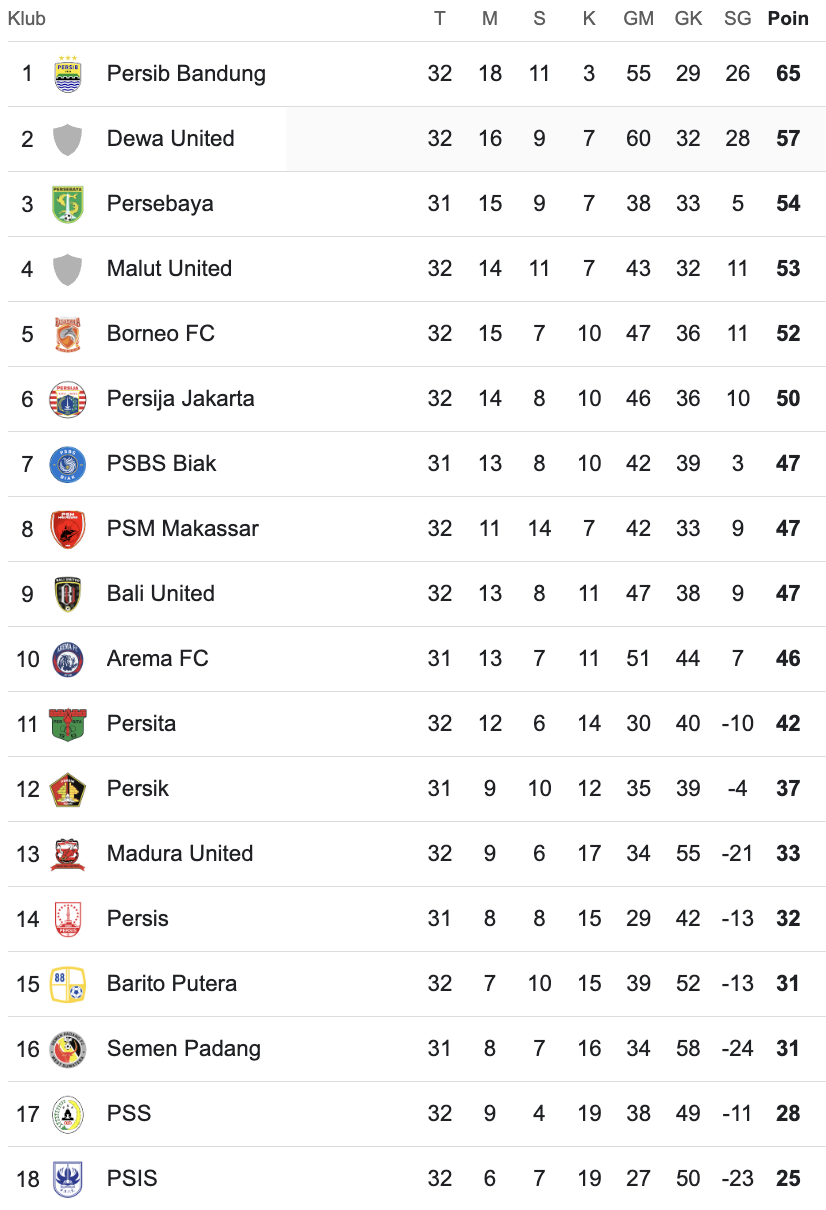826x1210 pixels.
Task: Click the PSM Makassar red crest
Action: click(68, 529)
